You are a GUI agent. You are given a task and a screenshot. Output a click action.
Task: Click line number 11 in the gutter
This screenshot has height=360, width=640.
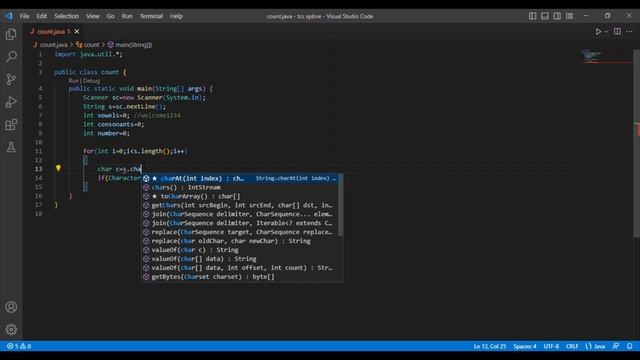(39, 151)
